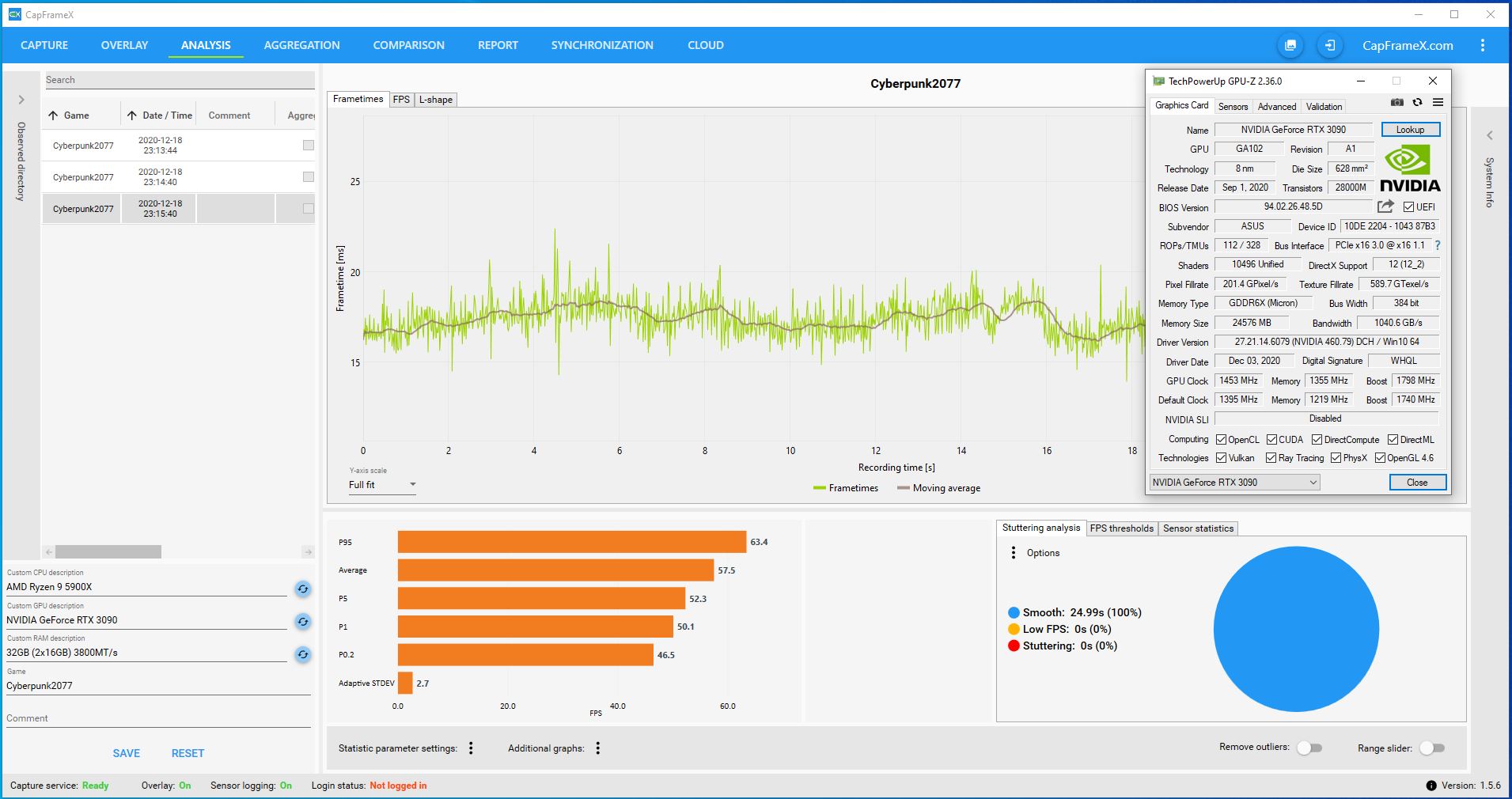1512x799 pixels.
Task: Check the box for the 23:13:44 record
Action: click(309, 146)
